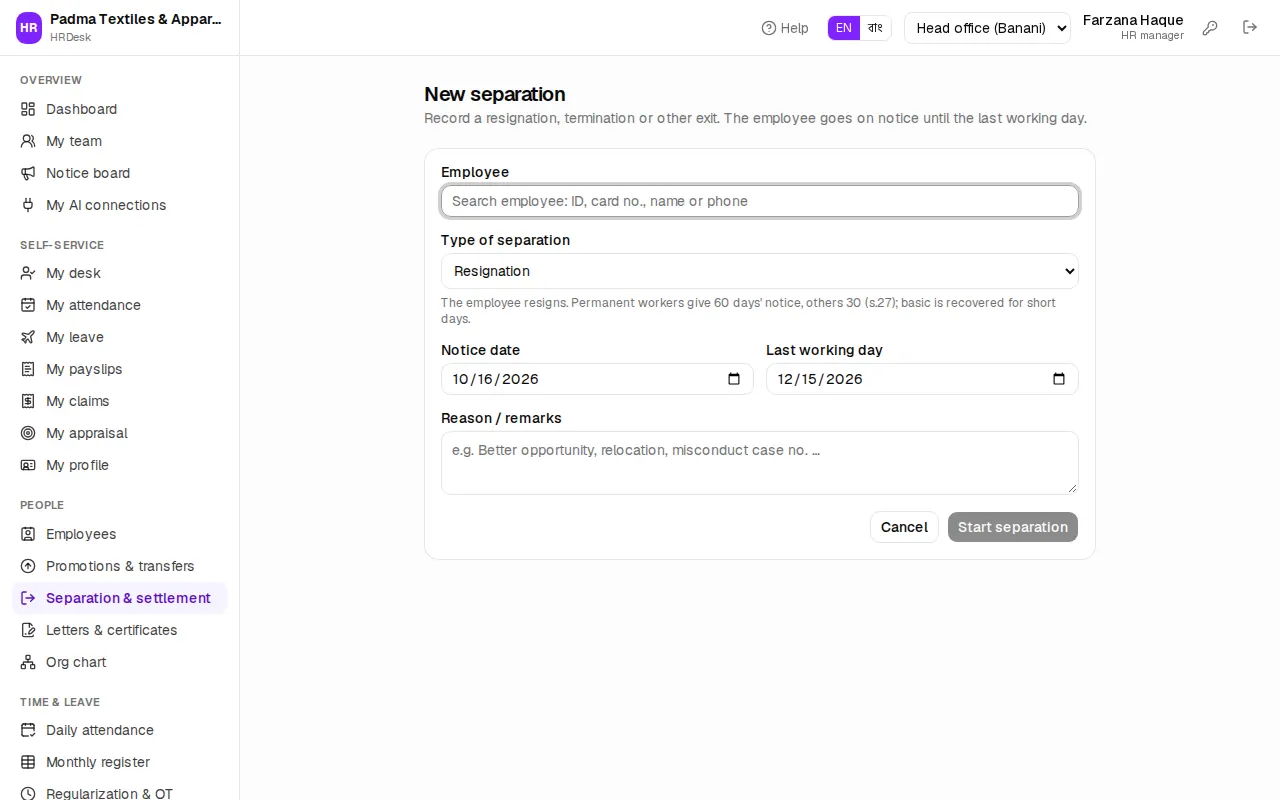
Task: Open the Last working day calendar picker
Action: 1059,379
